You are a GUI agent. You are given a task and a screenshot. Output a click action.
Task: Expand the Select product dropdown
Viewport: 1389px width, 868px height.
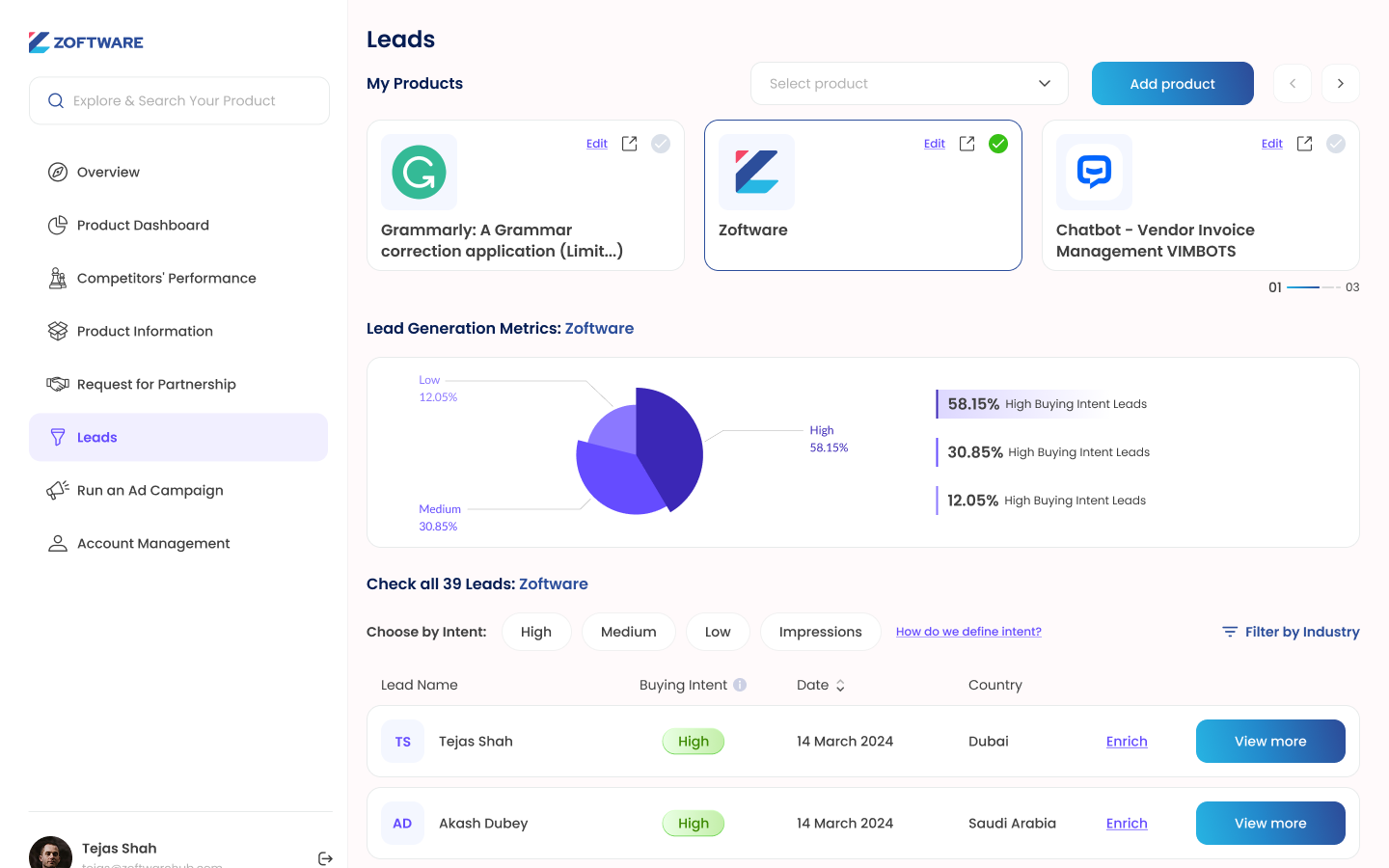910,84
